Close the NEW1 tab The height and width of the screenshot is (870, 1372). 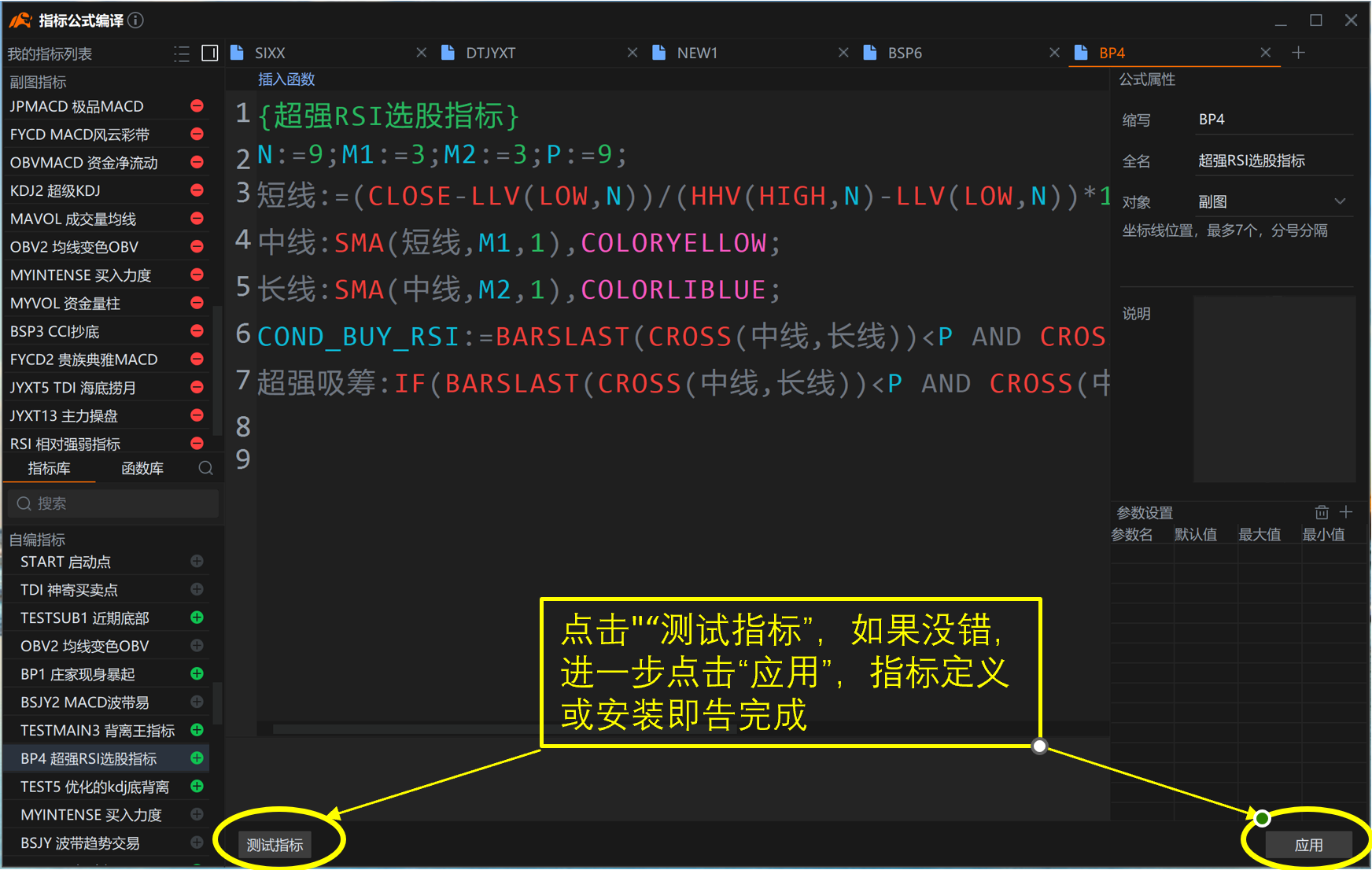[843, 53]
